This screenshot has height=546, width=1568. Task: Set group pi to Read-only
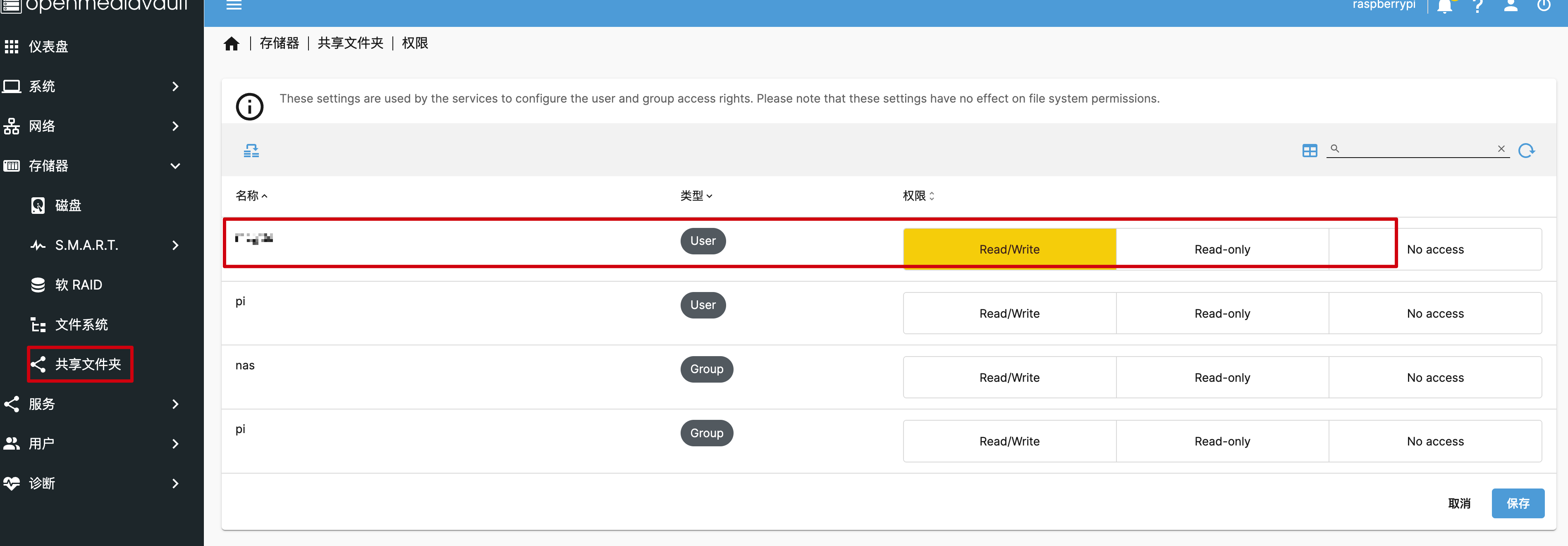point(1222,441)
